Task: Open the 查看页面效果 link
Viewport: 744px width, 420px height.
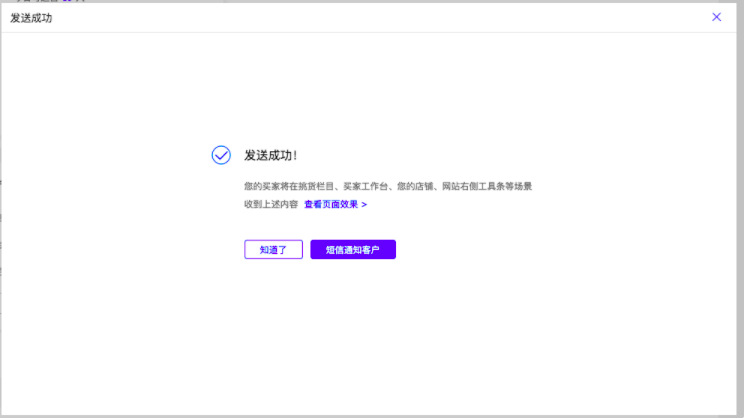Action: coord(335,205)
